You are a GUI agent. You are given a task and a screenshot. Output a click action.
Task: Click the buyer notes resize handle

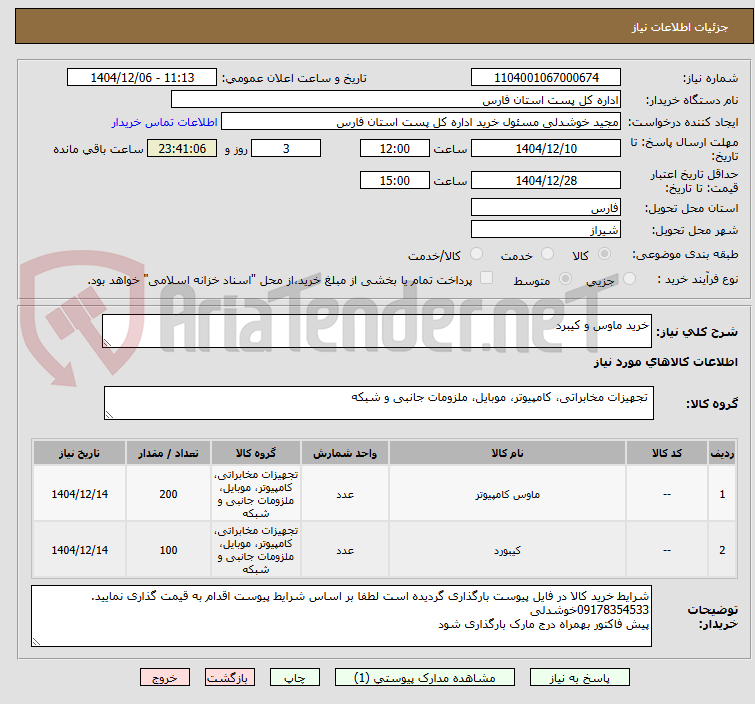(36, 641)
